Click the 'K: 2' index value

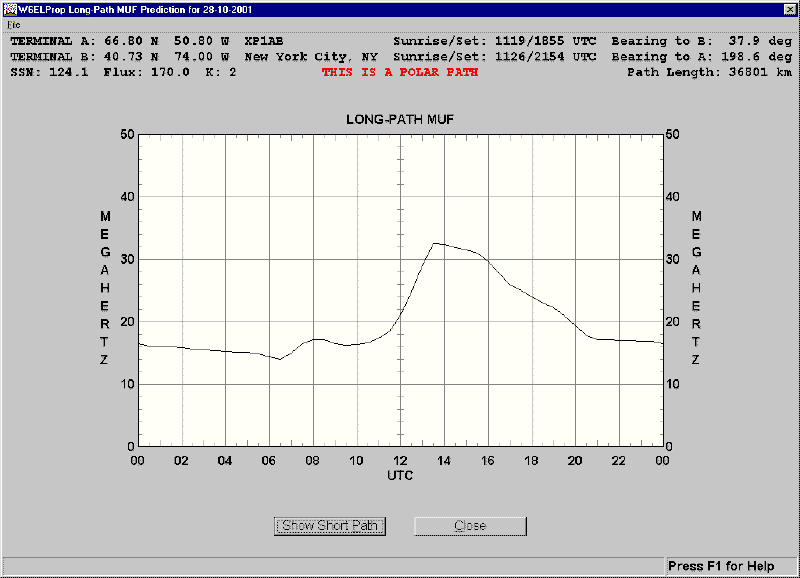(x=221, y=72)
